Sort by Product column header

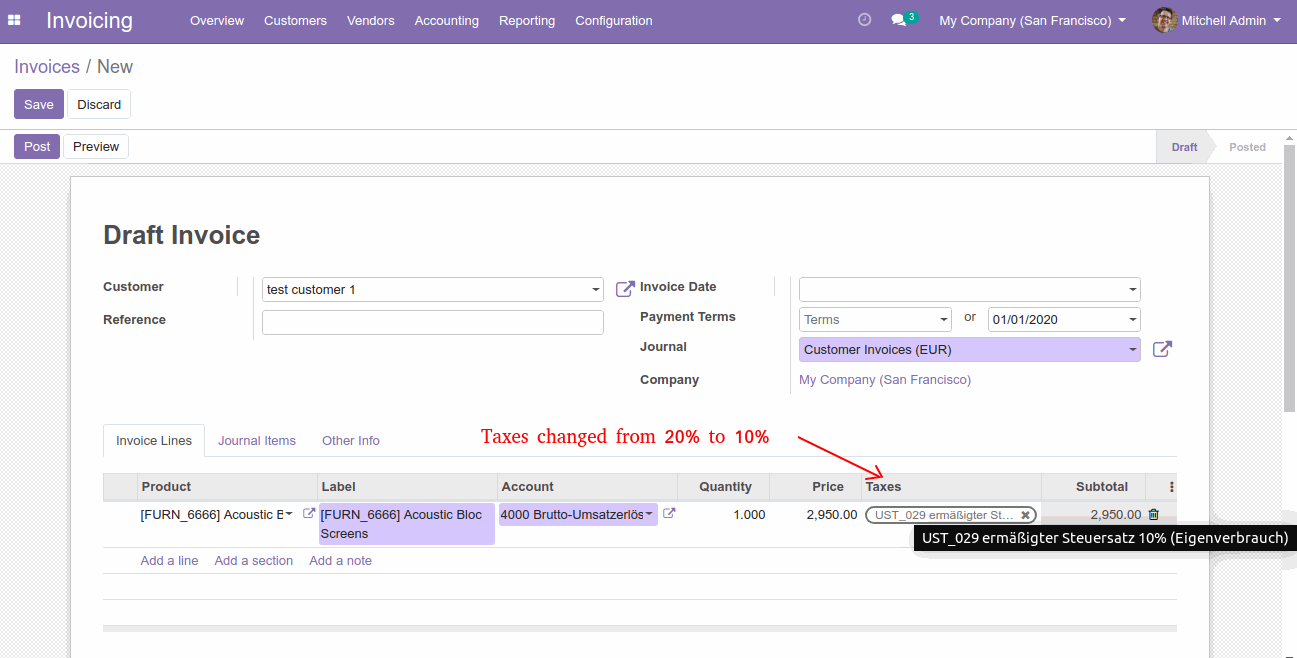tap(227, 487)
